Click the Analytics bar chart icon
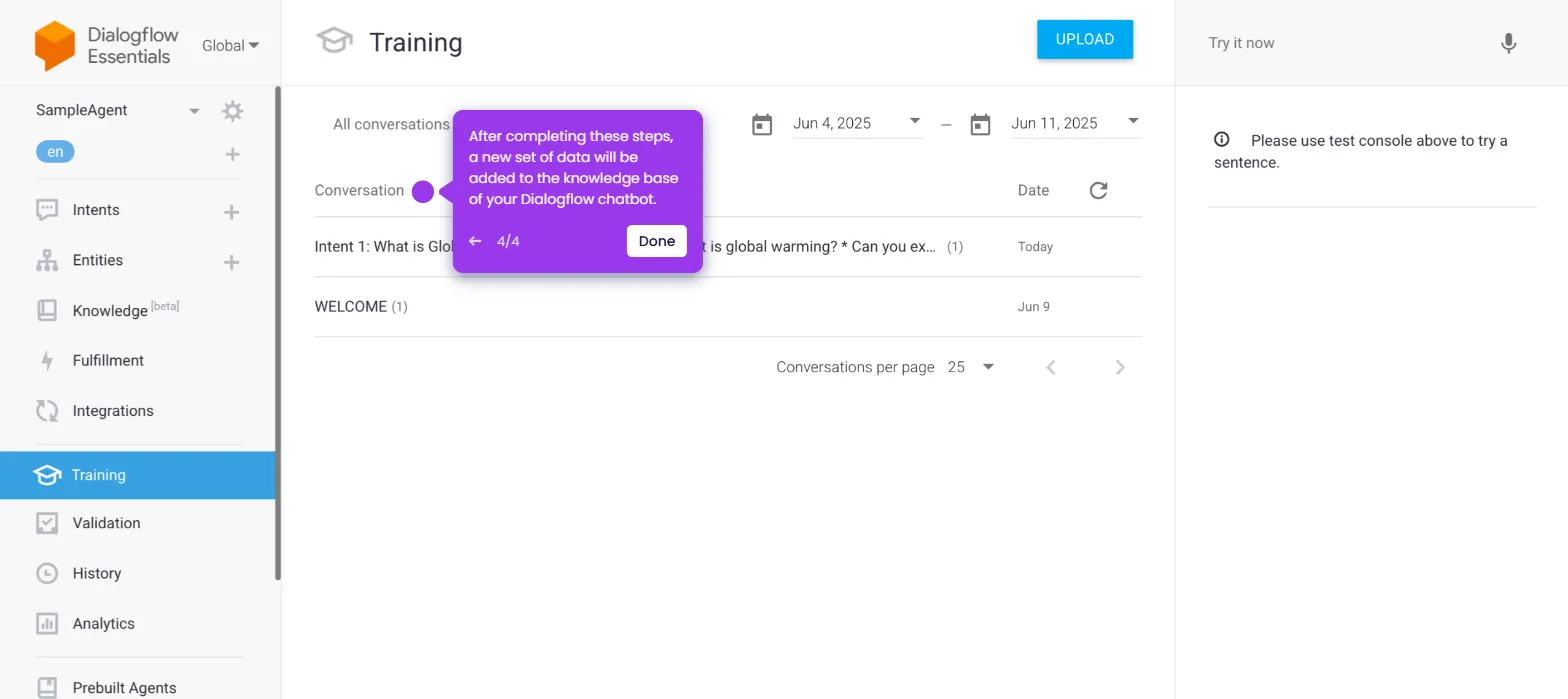Image resolution: width=1568 pixels, height=699 pixels. 47,624
